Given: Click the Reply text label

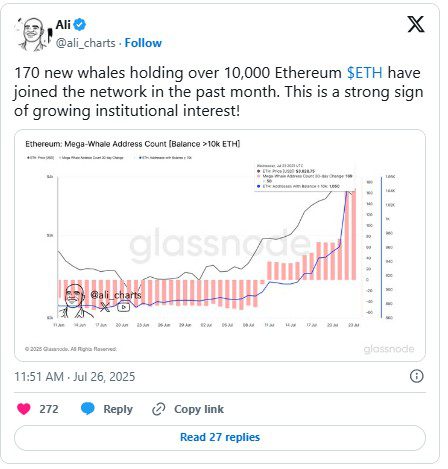Looking at the screenshot, I should pos(118,409).
